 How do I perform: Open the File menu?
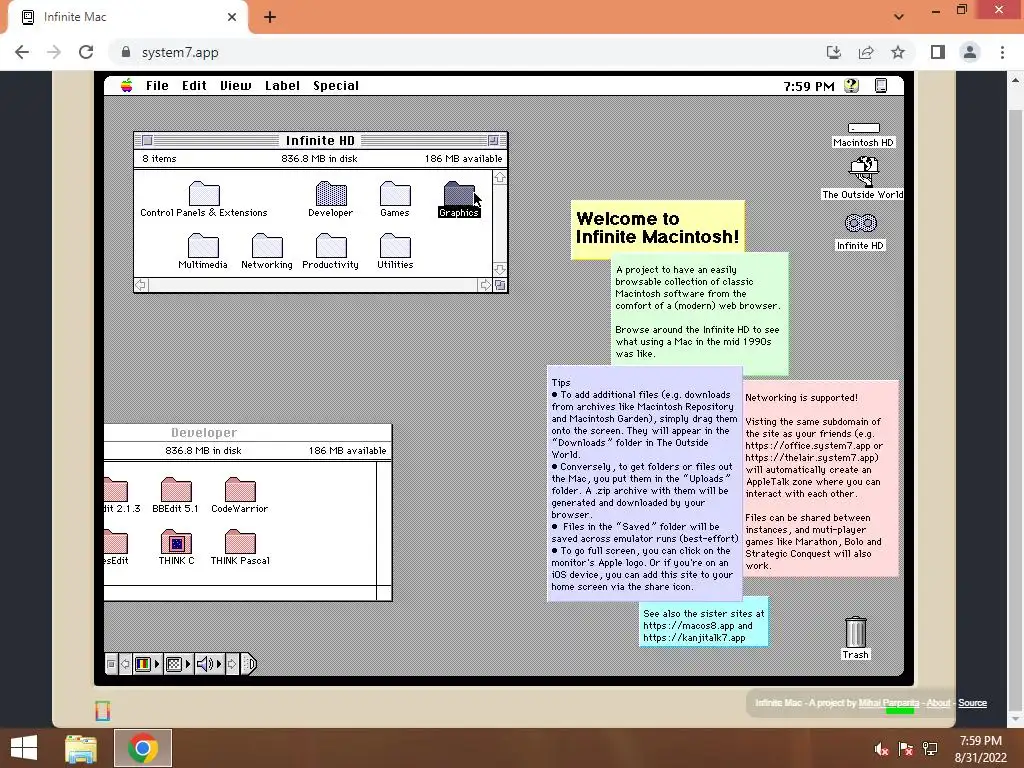point(157,86)
